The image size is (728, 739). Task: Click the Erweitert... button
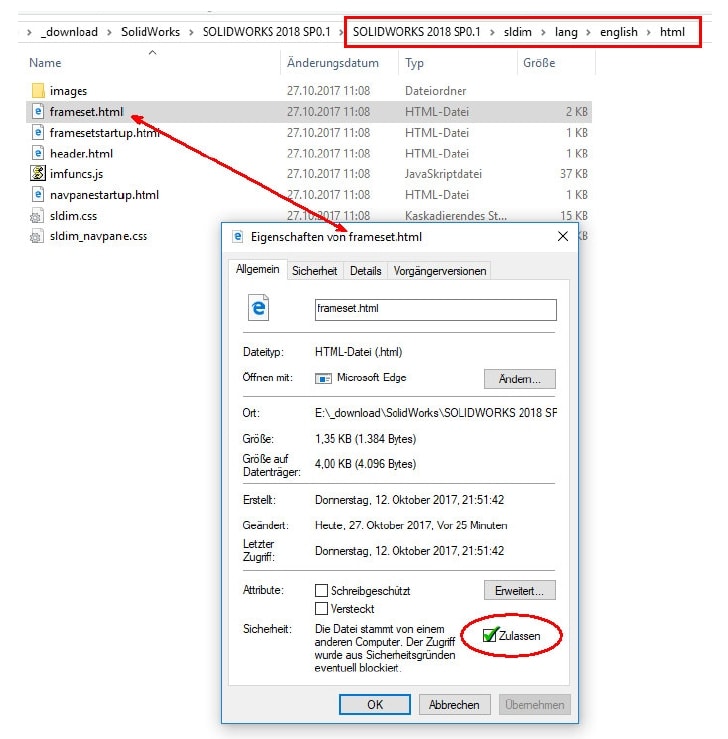pos(520,591)
